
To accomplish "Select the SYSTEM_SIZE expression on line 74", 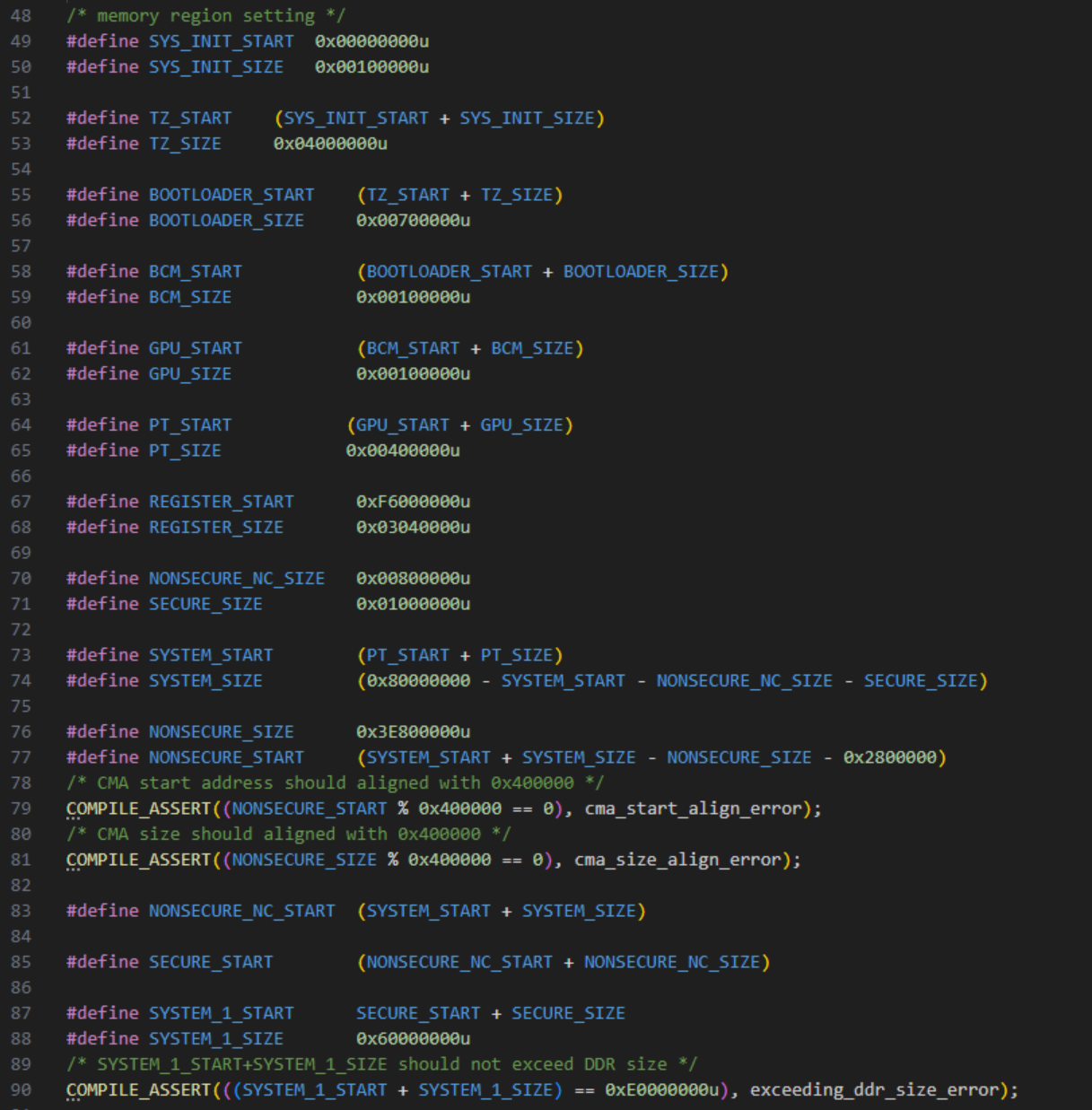I will click(x=668, y=680).
